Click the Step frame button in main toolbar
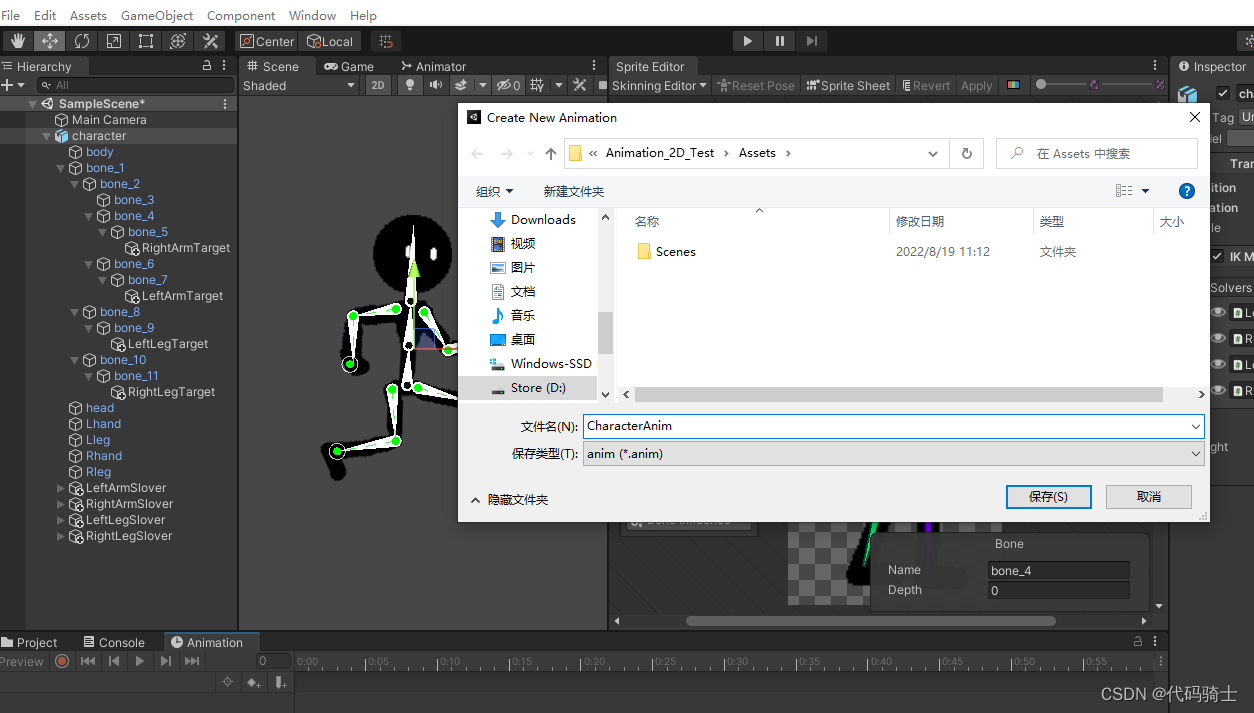This screenshot has width=1254, height=713. [x=811, y=41]
